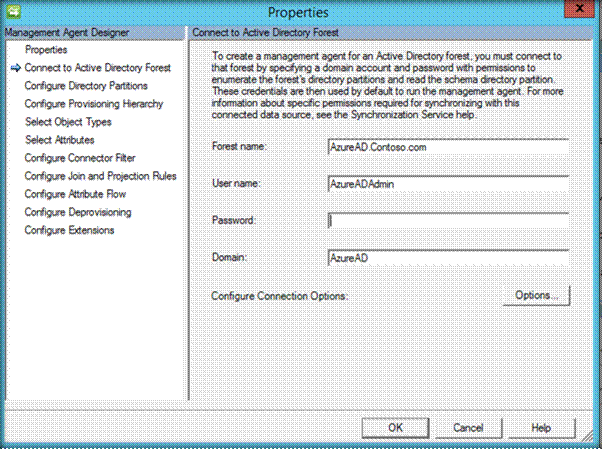Close the Properties dialog window
This screenshot has height=449, width=602.
[579, 8]
